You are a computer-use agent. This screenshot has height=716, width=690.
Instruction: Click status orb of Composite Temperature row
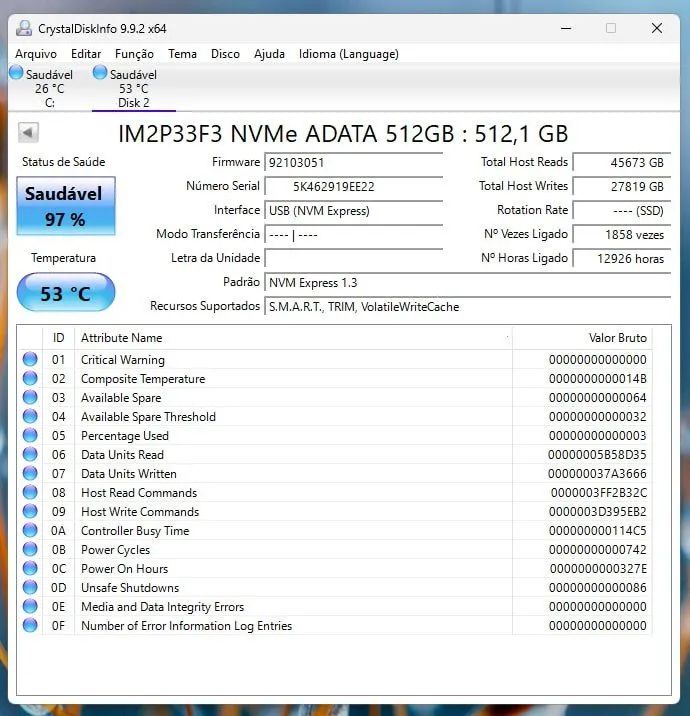[x=30, y=379]
